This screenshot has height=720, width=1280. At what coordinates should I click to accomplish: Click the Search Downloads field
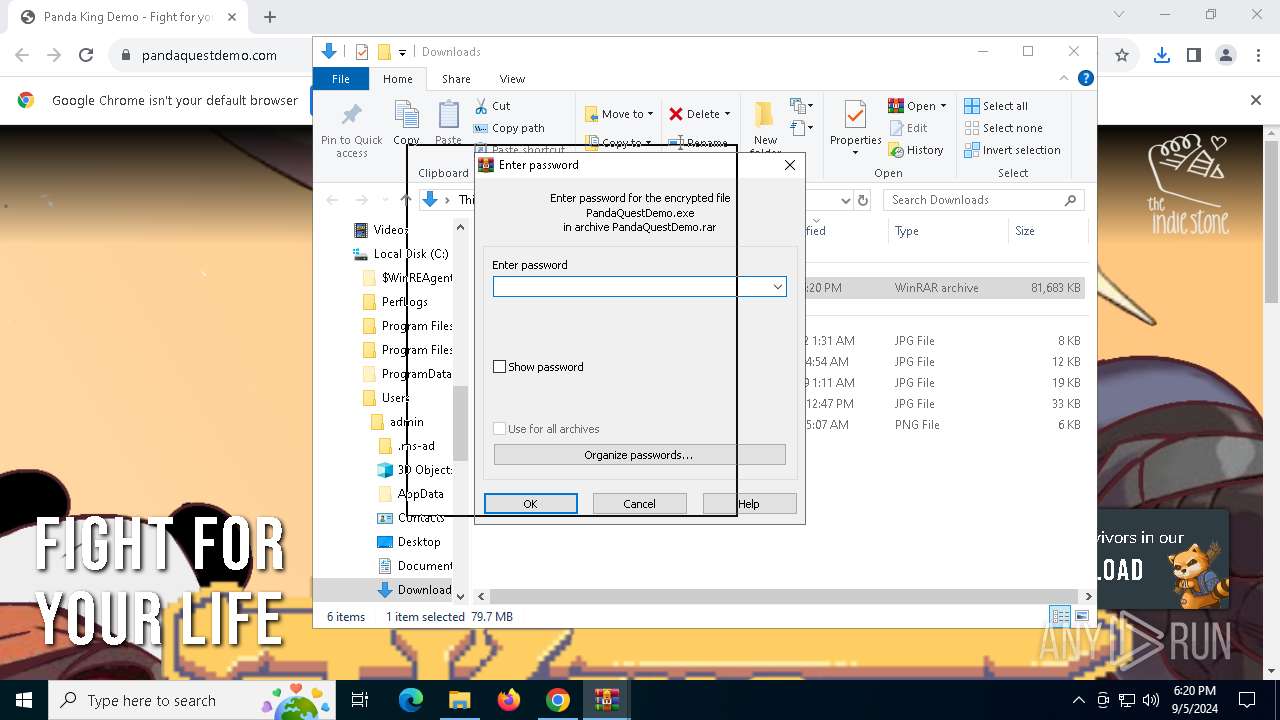click(984, 200)
